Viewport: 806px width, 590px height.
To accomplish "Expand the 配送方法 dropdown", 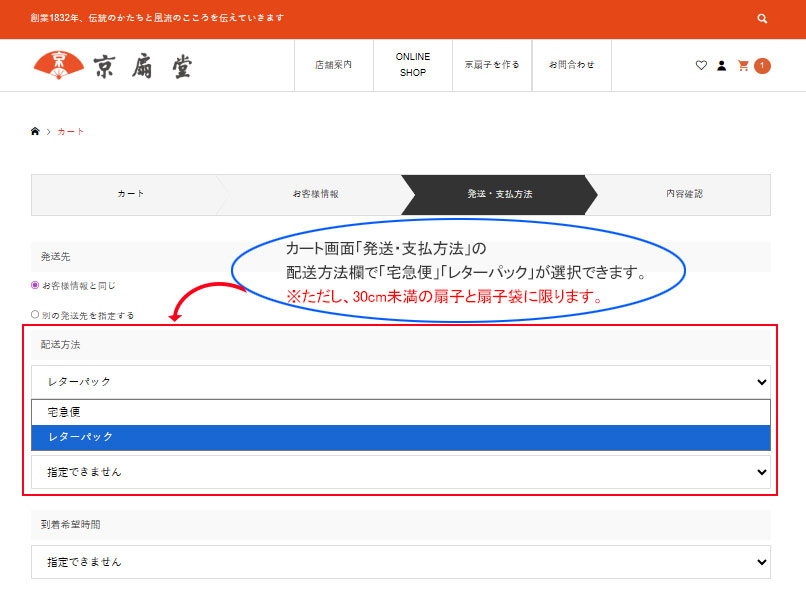I will click(x=400, y=382).
